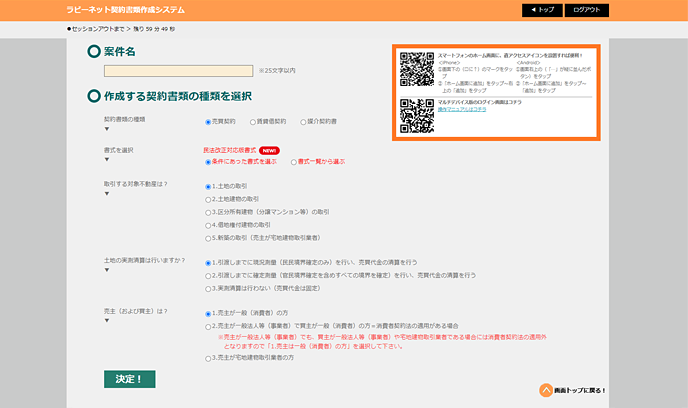
Task: Click 画面トップに戻る arrow icon
Action: click(x=546, y=390)
